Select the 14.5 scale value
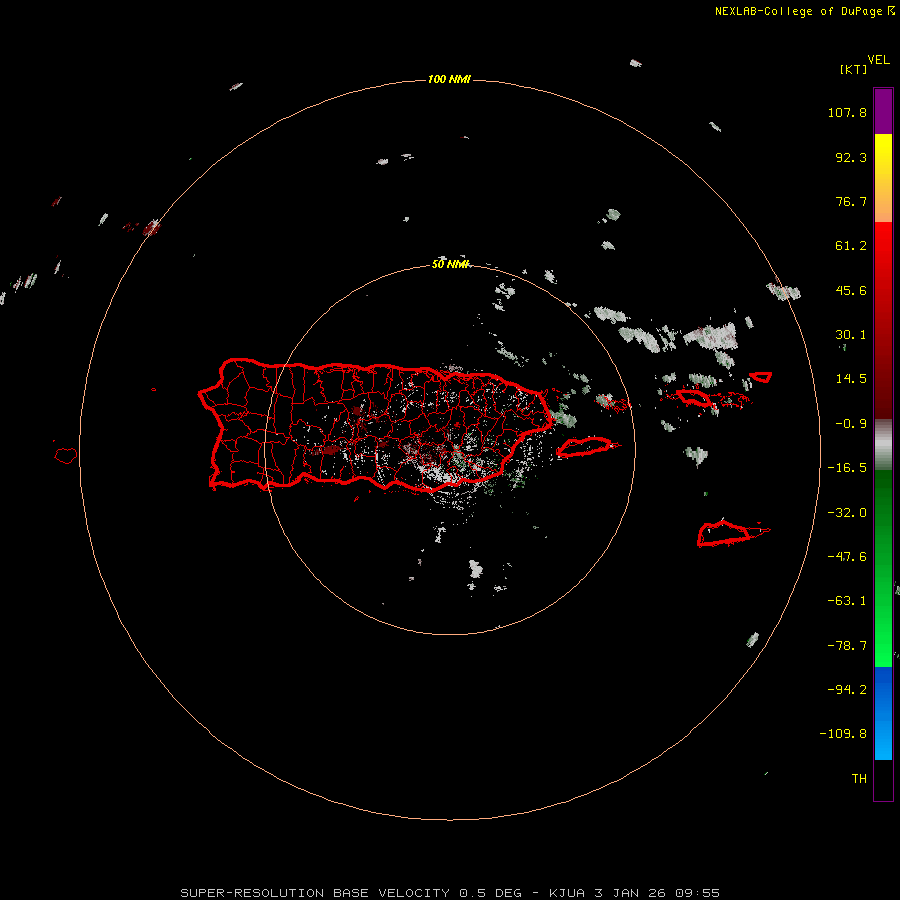Viewport: 900px width, 900px height. [851, 379]
